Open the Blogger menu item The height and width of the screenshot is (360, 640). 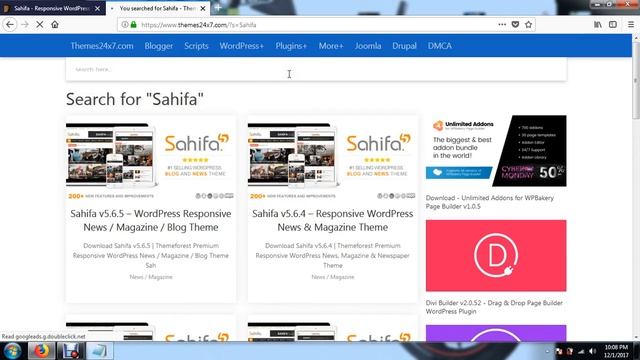158,46
